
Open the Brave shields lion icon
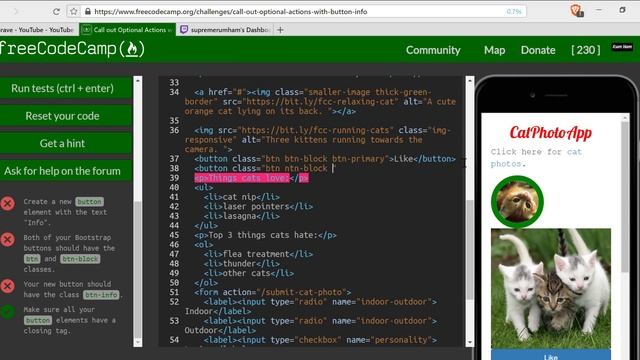(576, 10)
